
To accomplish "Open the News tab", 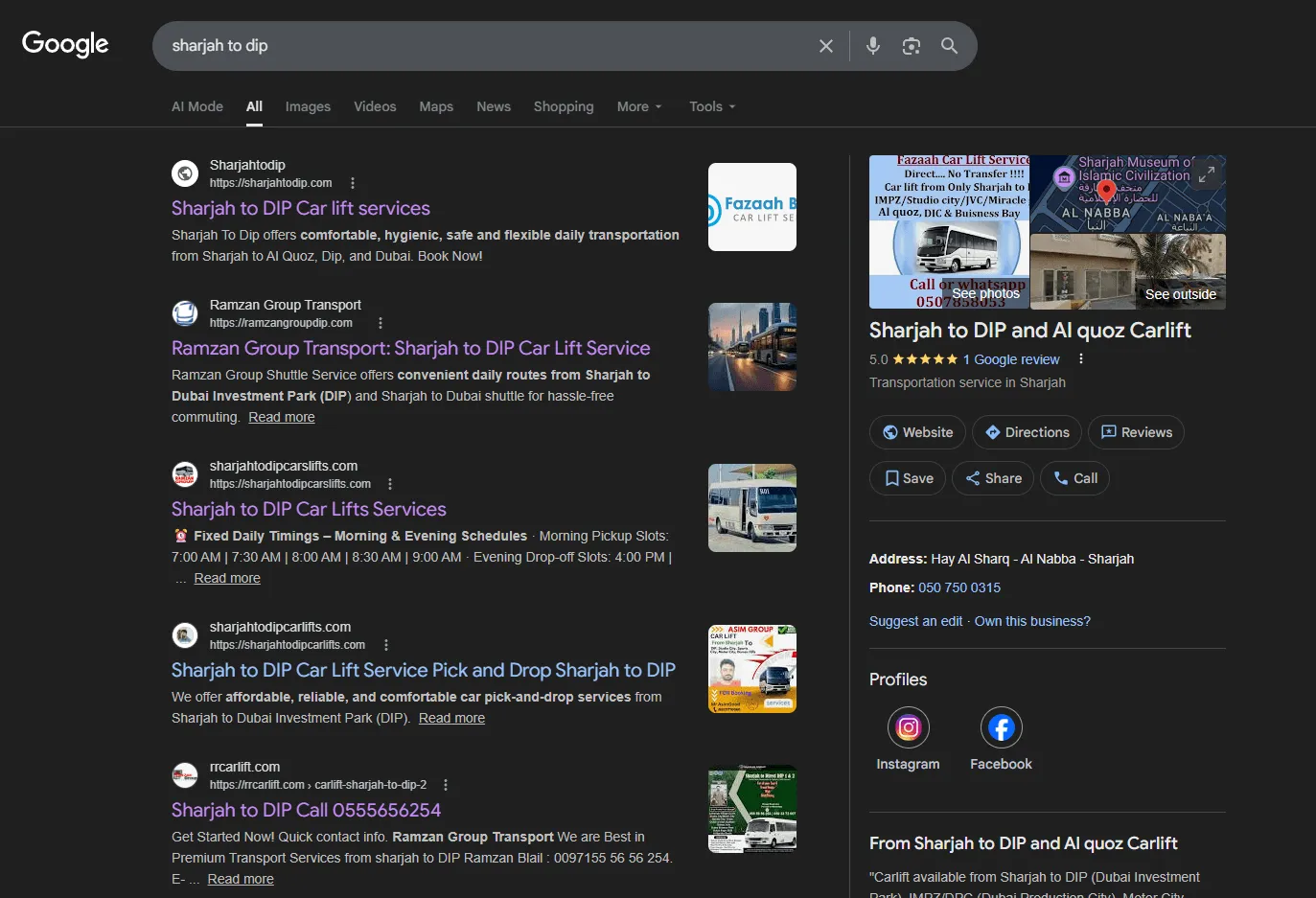I will coord(494,106).
